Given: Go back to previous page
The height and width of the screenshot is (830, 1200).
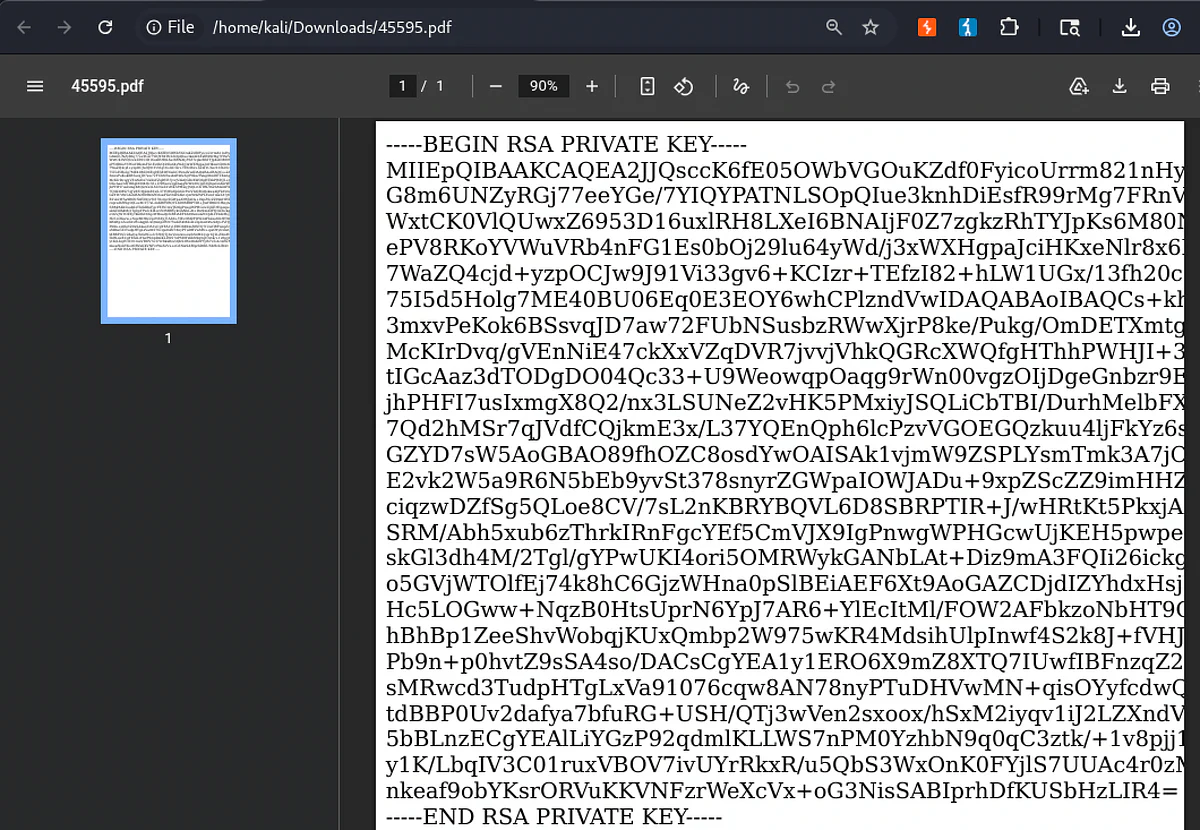Looking at the screenshot, I should coord(24,28).
